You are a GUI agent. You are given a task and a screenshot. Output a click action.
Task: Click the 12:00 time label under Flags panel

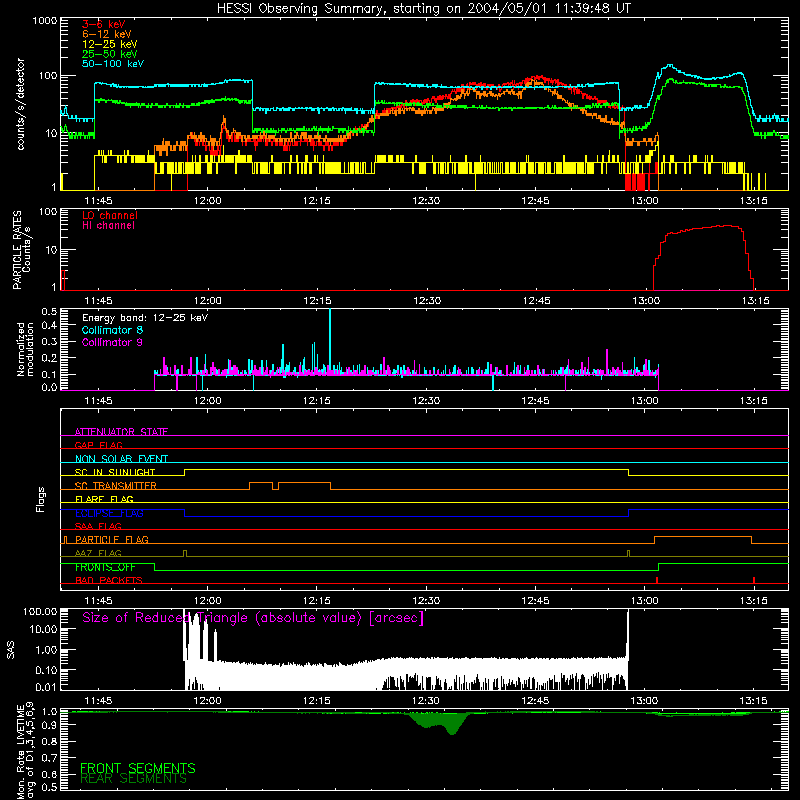tap(208, 600)
